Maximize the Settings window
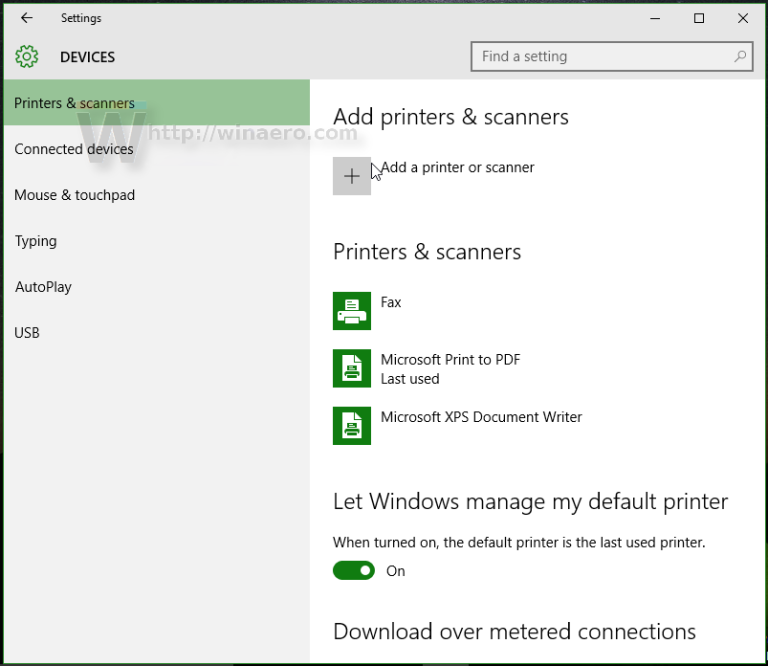 [699, 18]
